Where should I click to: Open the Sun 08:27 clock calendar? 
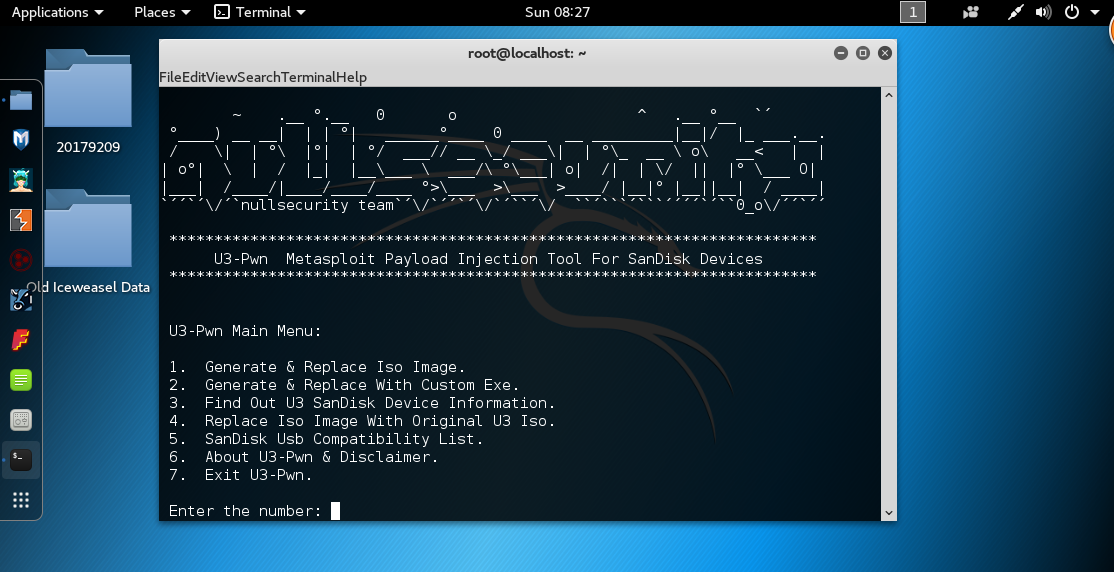click(x=557, y=12)
